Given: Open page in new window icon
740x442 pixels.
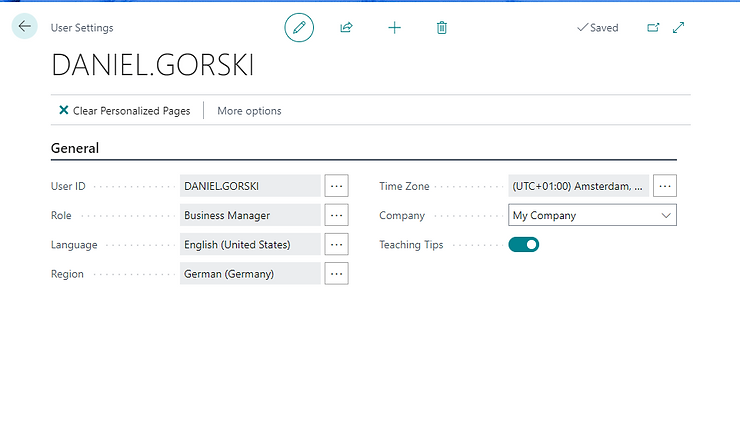Looking at the screenshot, I should click(x=653, y=28).
